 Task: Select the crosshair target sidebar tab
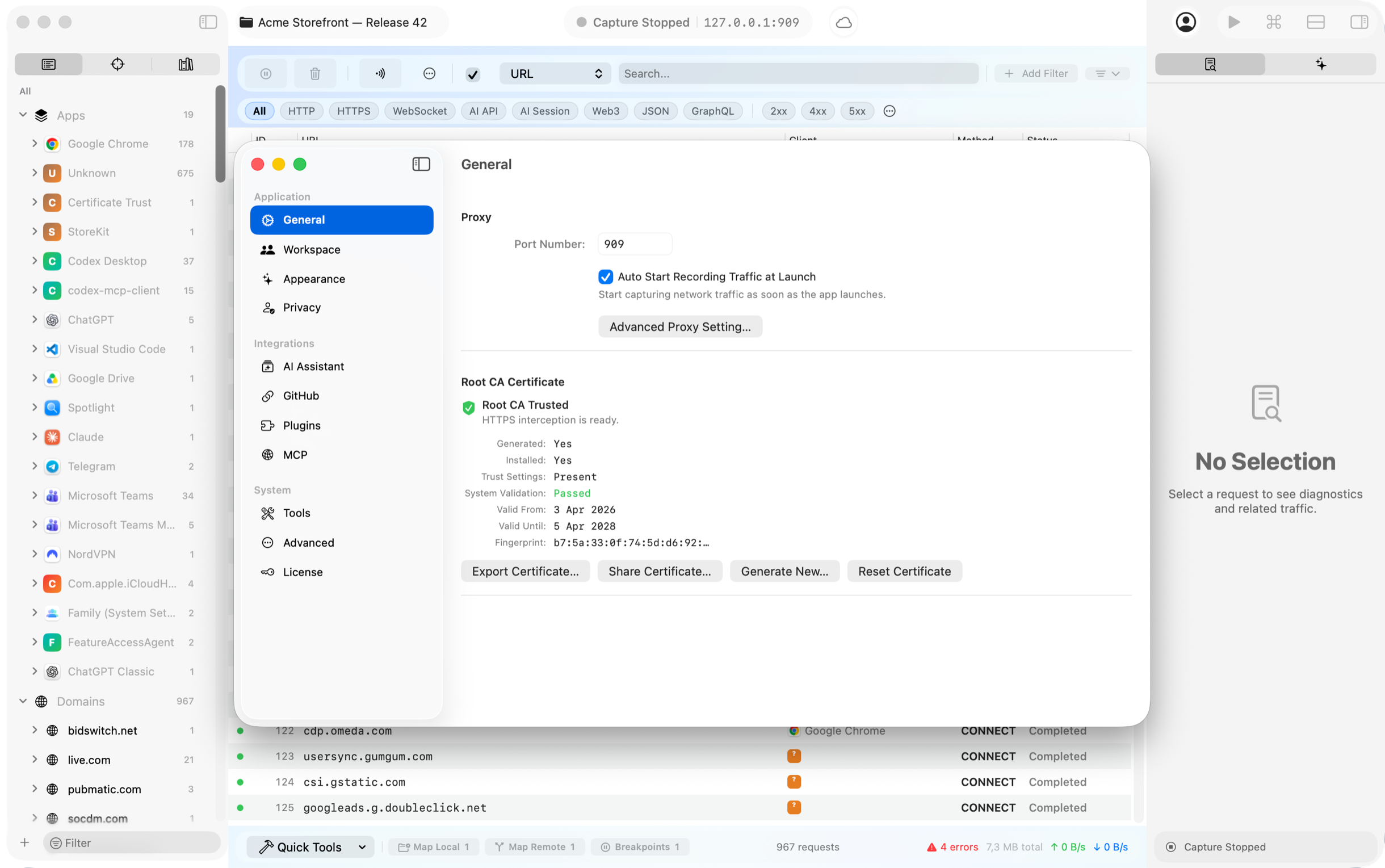click(x=117, y=64)
